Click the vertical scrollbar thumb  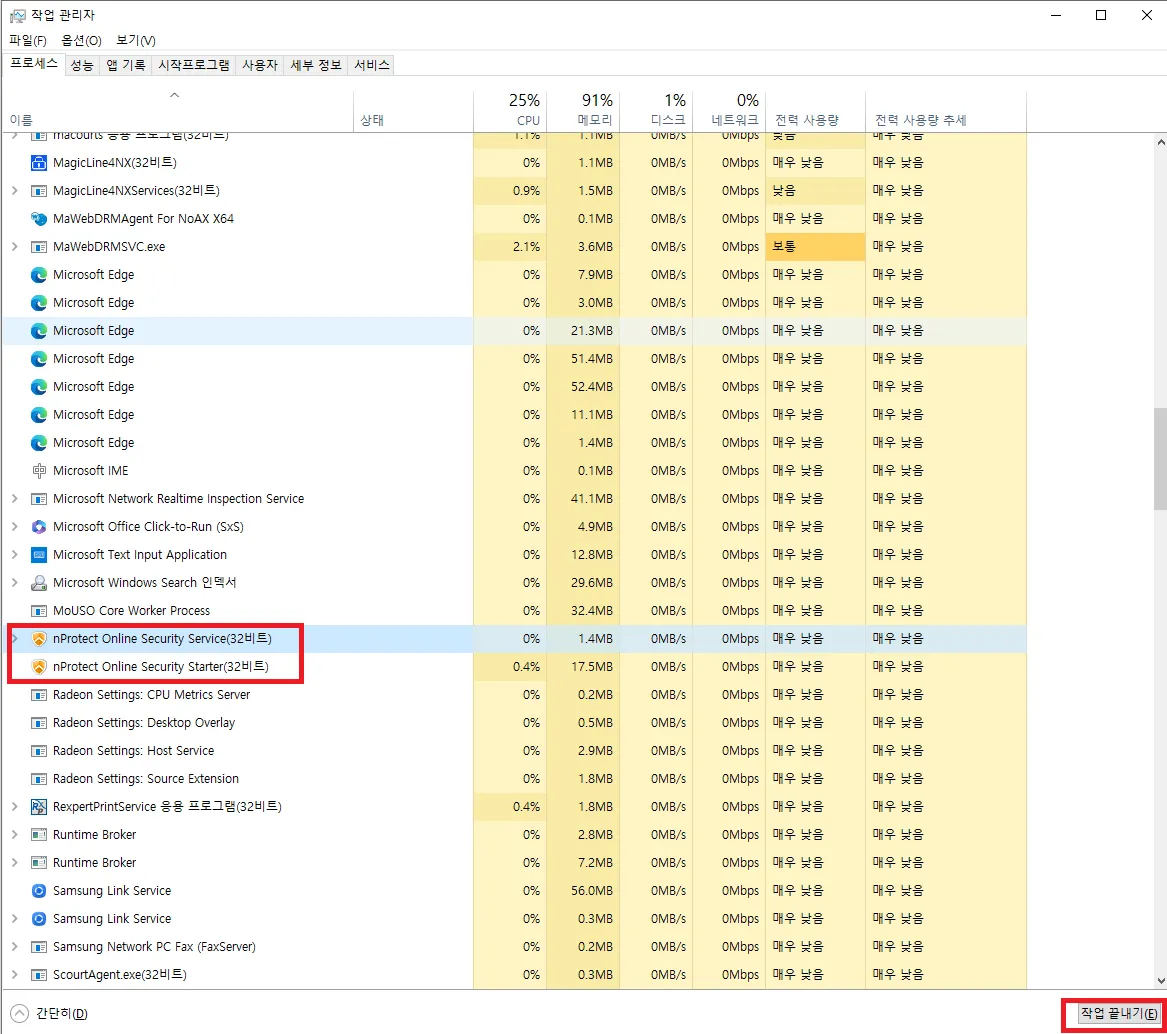point(1160,459)
